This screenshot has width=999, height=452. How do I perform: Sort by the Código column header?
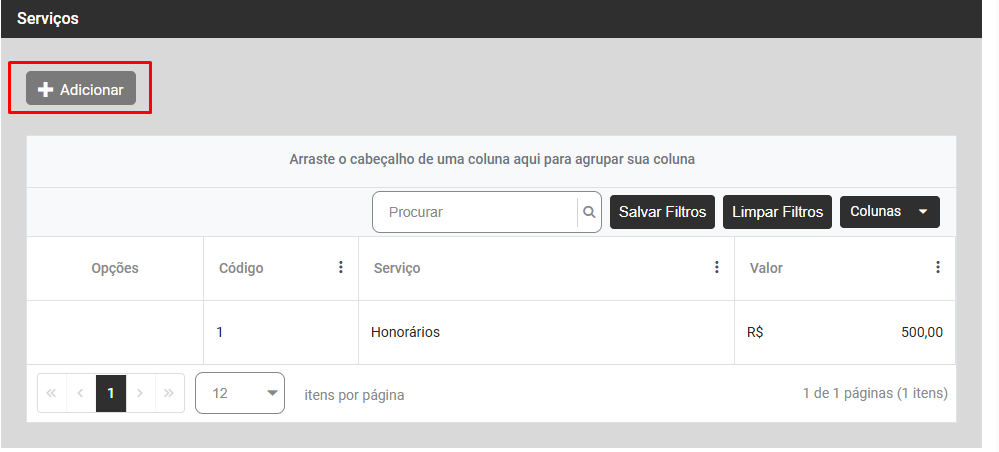coord(241,268)
